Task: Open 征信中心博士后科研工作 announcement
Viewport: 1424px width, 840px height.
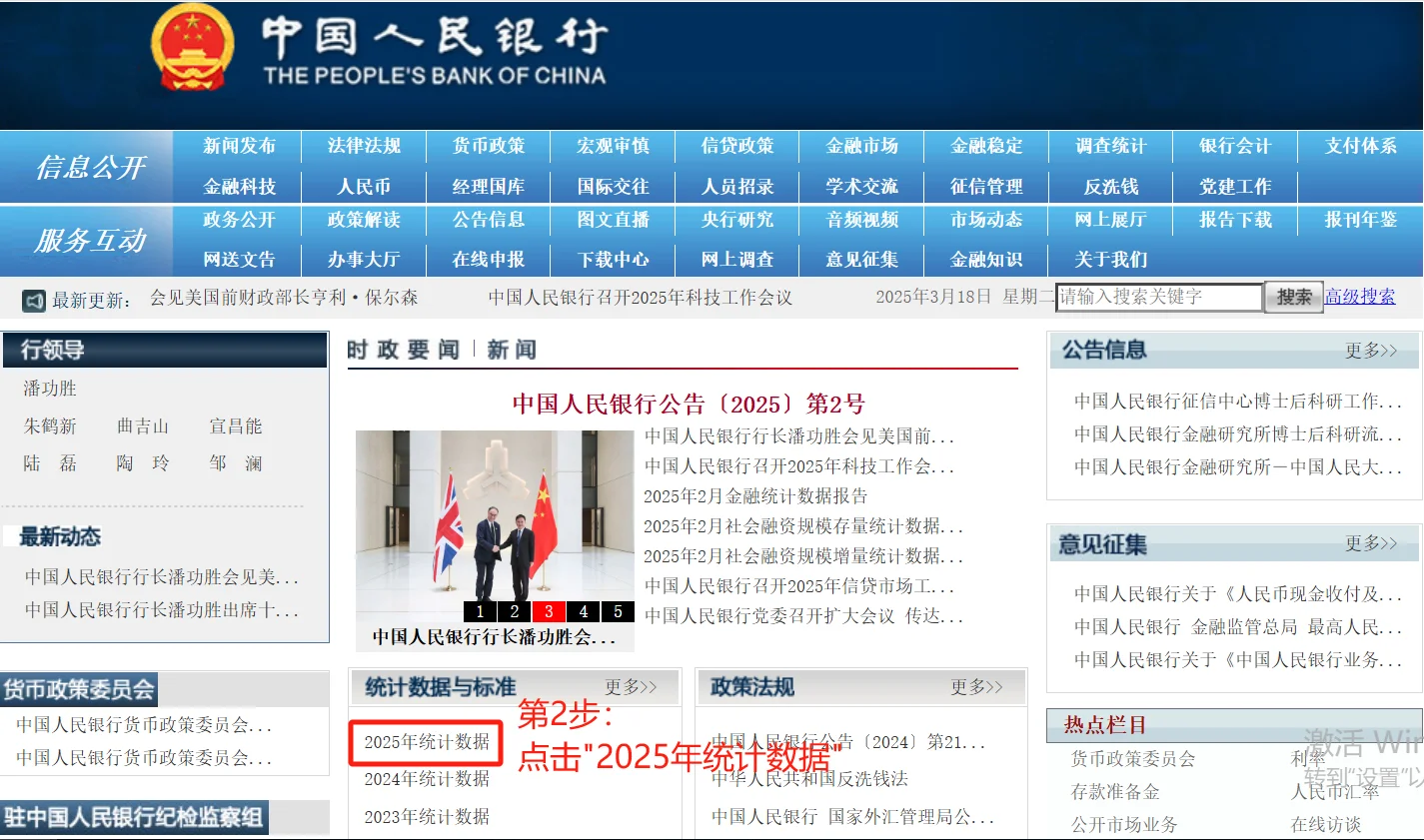Action: pyautogui.click(x=1238, y=402)
